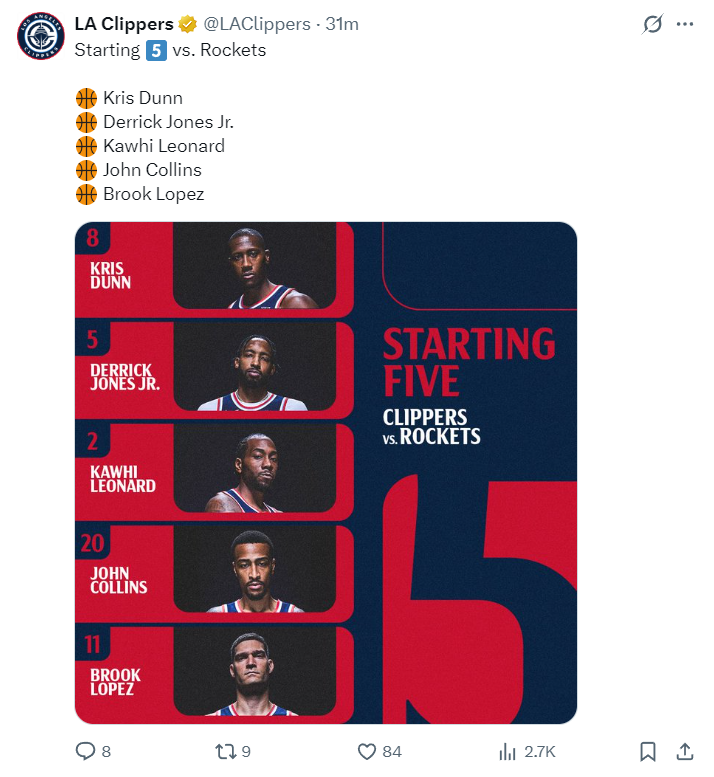This screenshot has height=777, width=714.
Task: View post analytics bar chart icon
Action: 507,752
